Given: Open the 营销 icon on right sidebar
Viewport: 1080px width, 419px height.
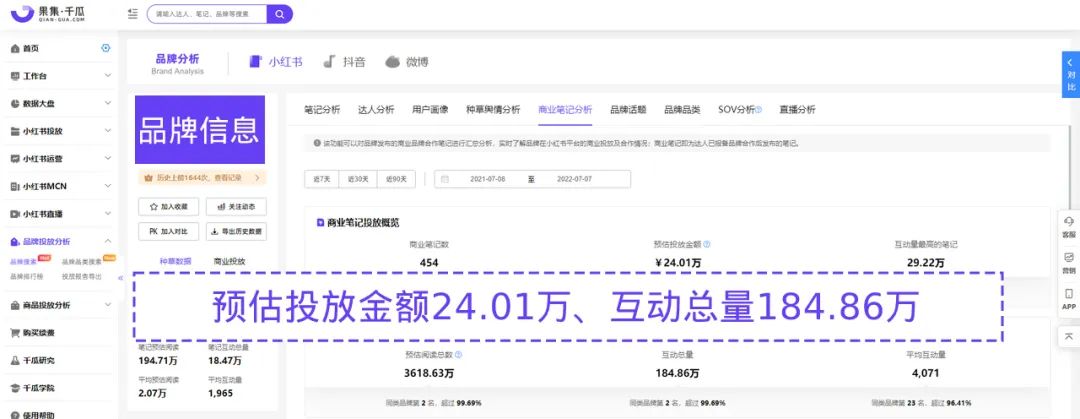Looking at the screenshot, I should point(1069,262).
